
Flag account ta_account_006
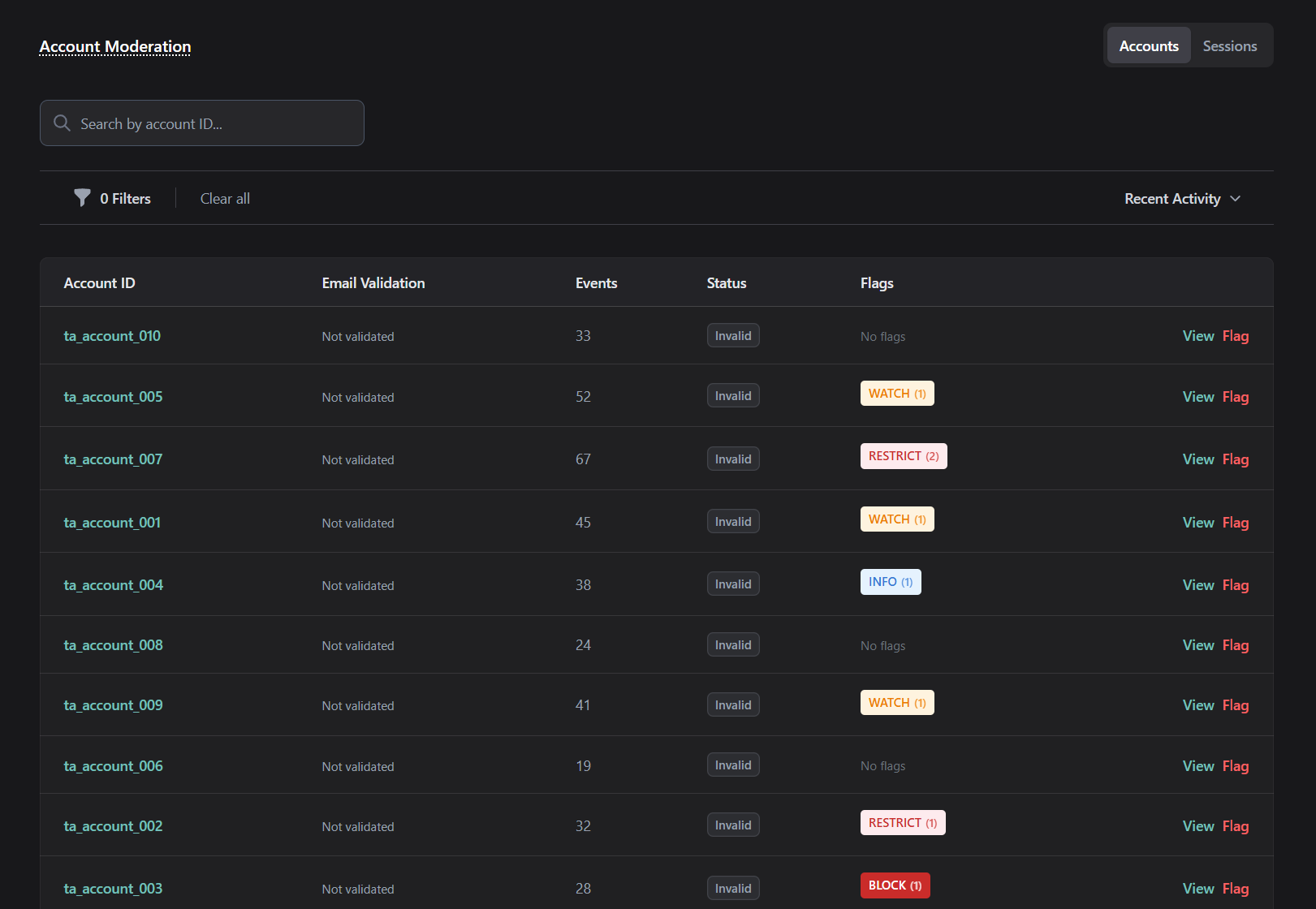(1235, 766)
